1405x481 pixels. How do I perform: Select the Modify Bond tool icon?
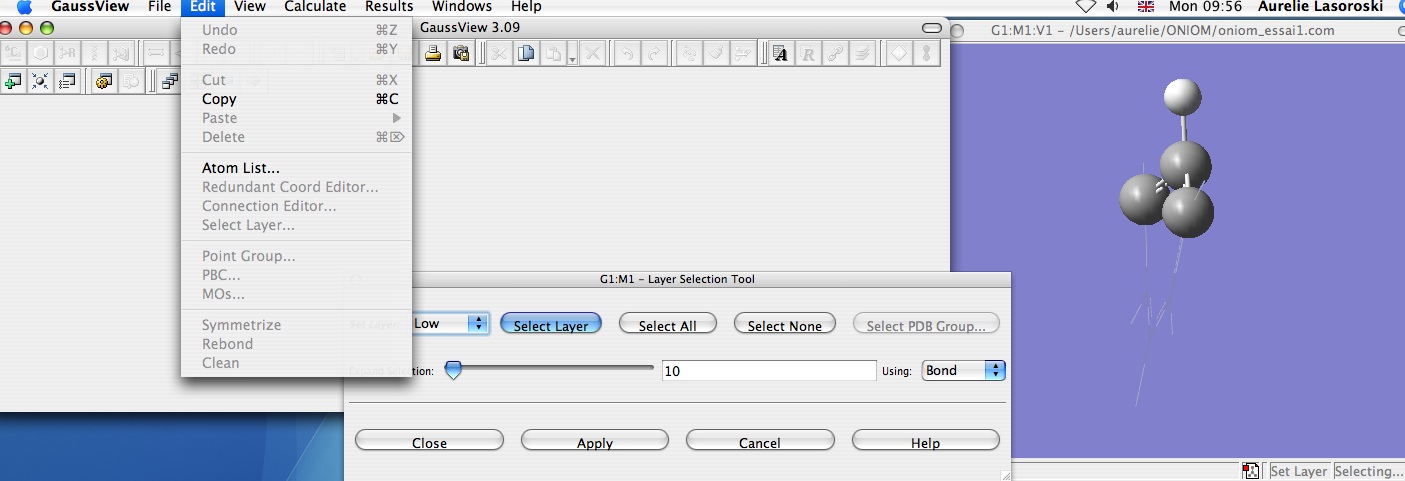[x=156, y=53]
